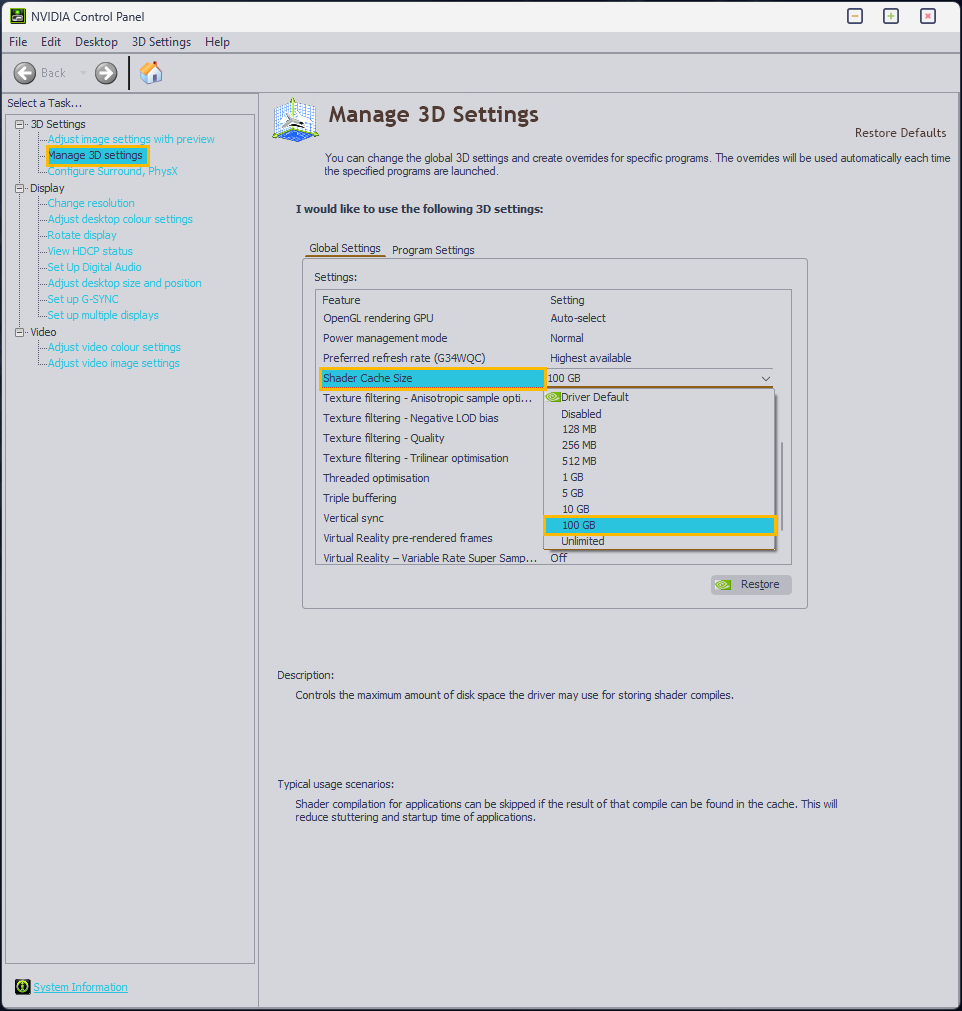Close the NVIDIA Control Panel window
This screenshot has height=1011, width=962.
point(928,16)
